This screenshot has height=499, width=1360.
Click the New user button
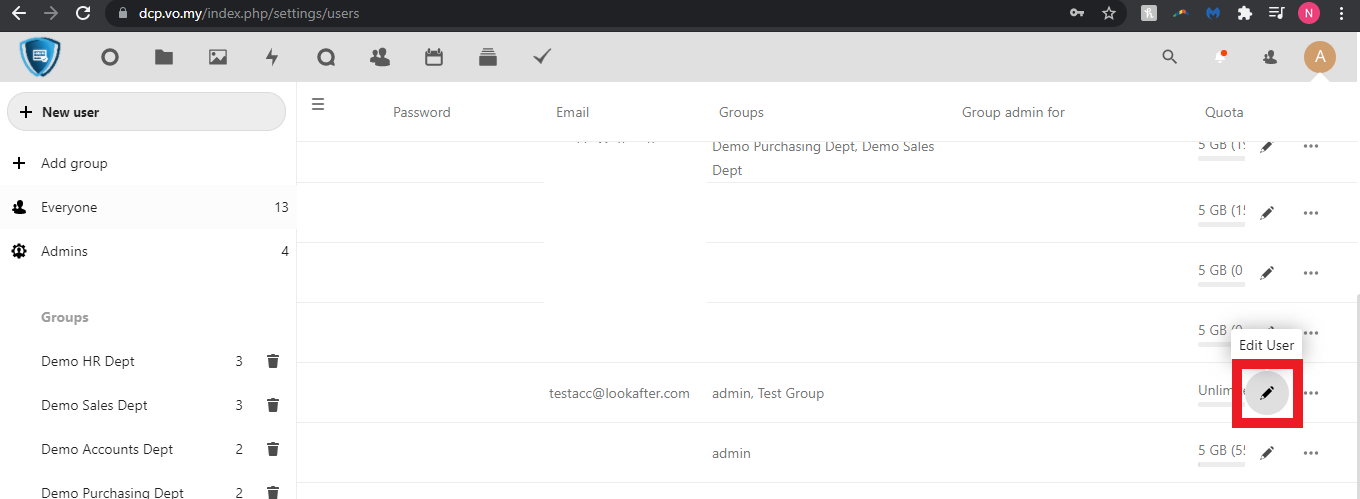point(146,112)
